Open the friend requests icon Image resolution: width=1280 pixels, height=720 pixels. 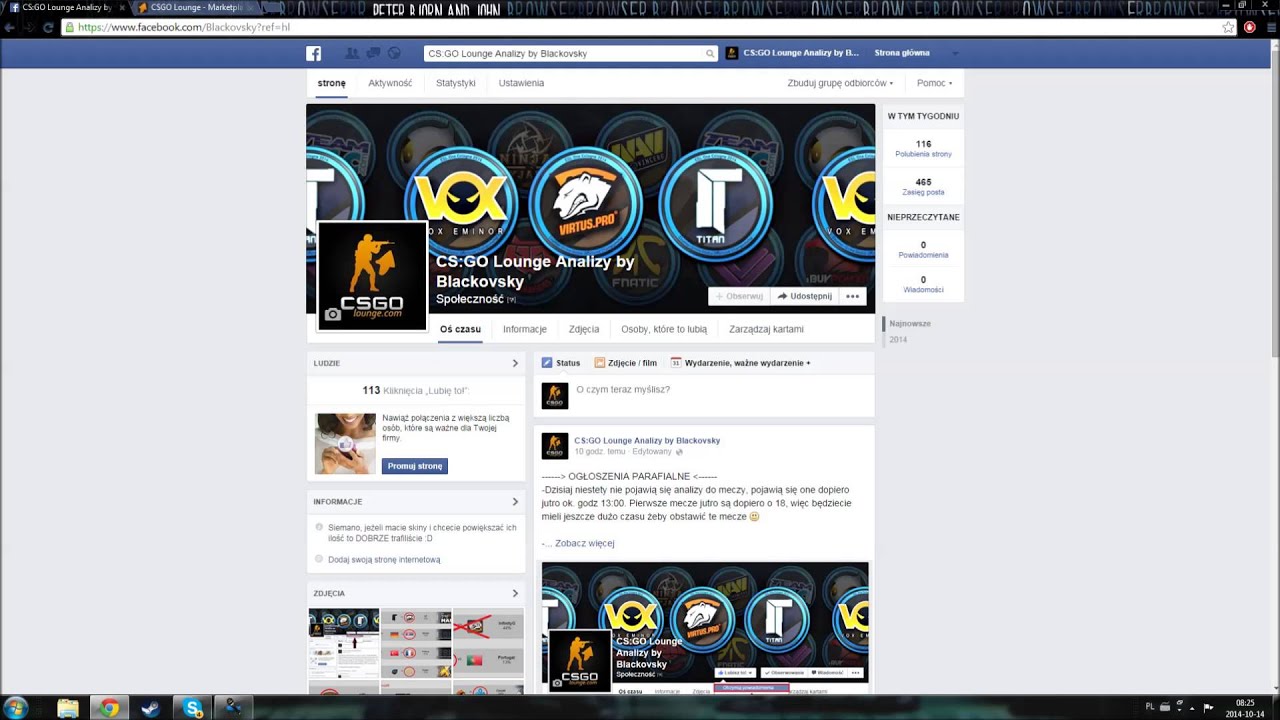[x=352, y=53]
